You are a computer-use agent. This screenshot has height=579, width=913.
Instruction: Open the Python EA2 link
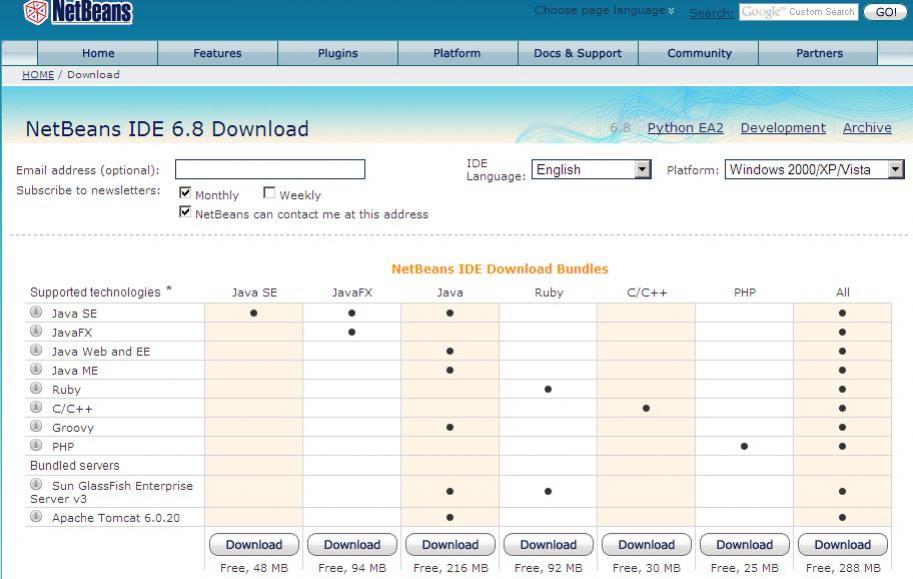click(685, 128)
